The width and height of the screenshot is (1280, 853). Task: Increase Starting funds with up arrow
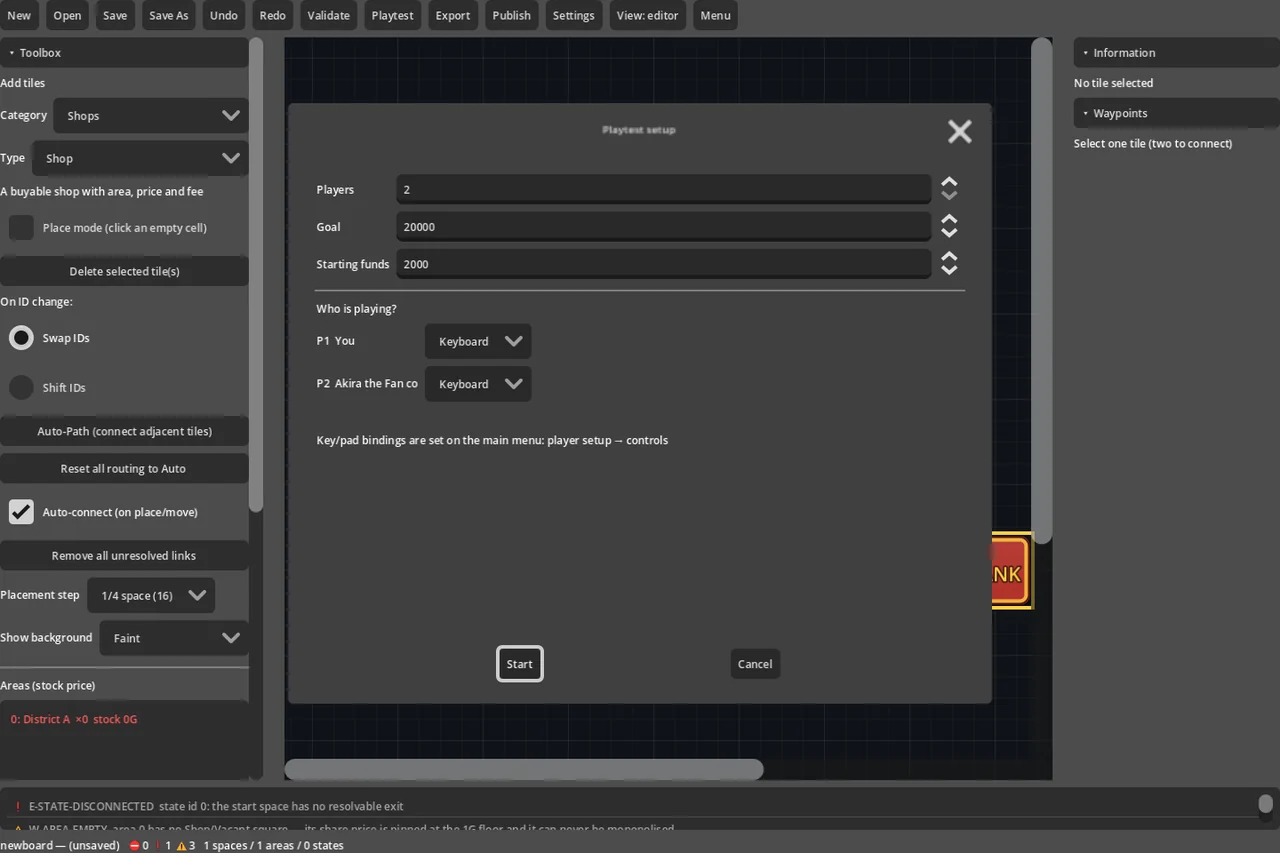point(949,257)
